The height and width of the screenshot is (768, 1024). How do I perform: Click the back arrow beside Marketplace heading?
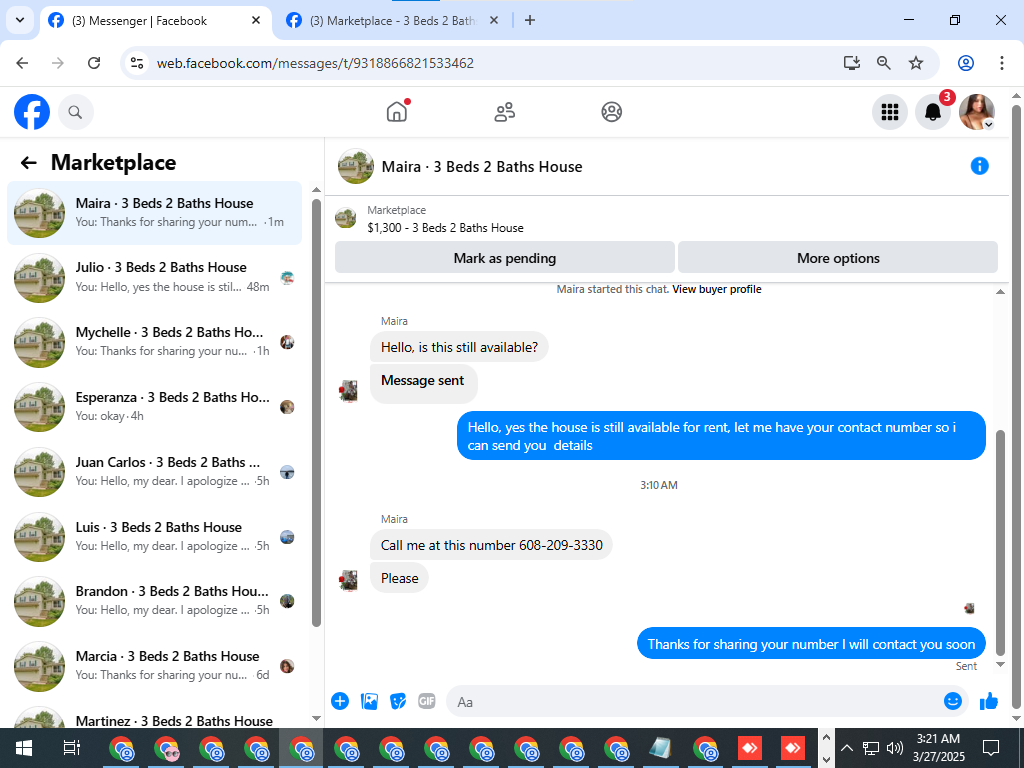pyautogui.click(x=28, y=163)
